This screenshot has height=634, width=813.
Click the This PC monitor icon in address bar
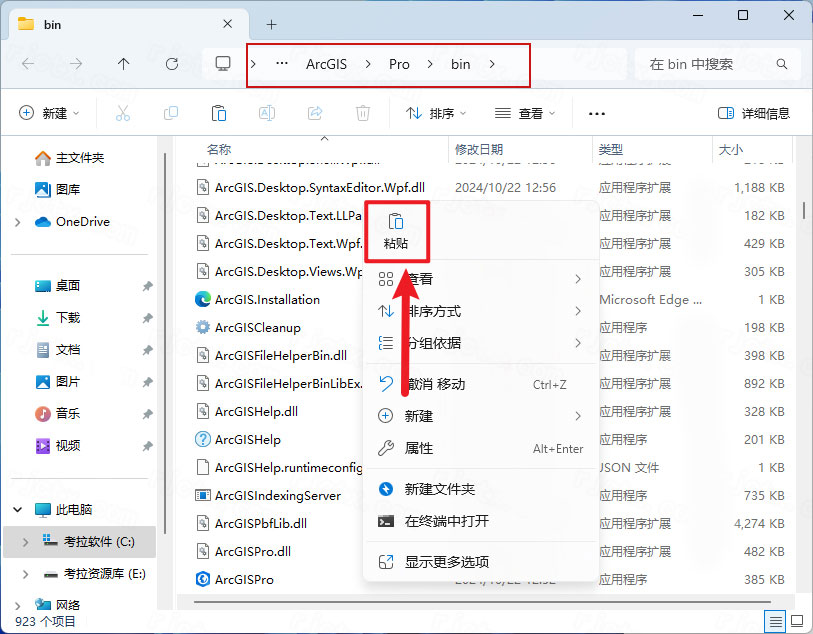coord(223,64)
